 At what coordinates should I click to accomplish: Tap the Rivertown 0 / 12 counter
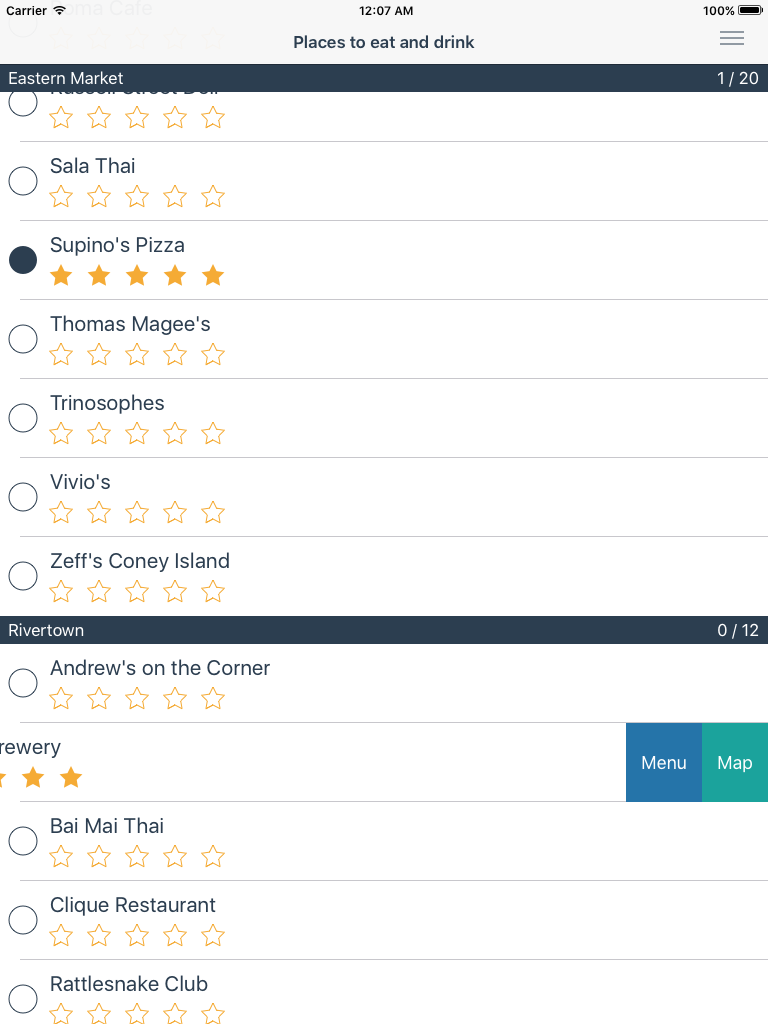[x=738, y=630]
